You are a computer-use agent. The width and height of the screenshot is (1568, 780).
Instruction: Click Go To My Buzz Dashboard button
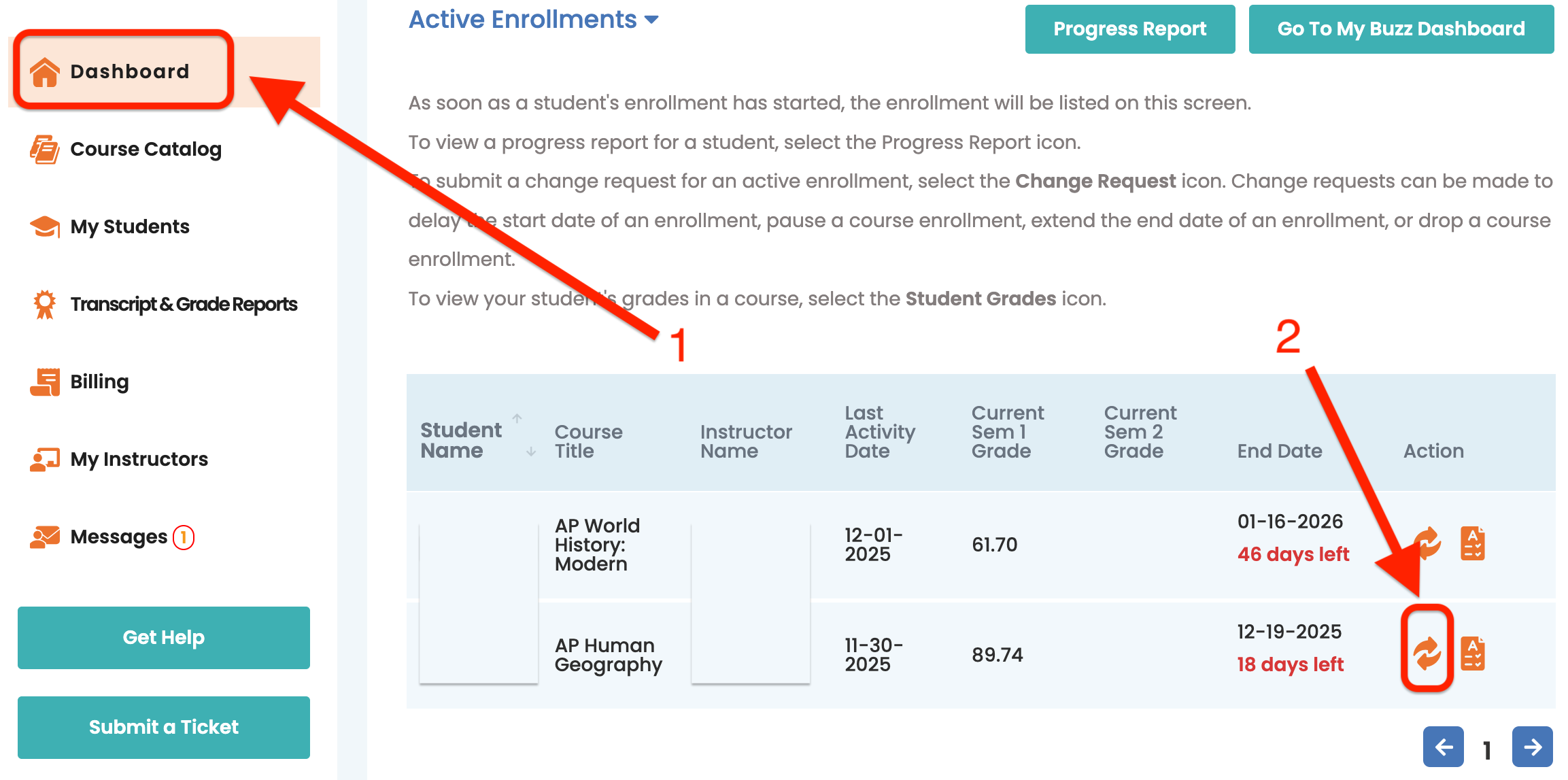[x=1401, y=29]
